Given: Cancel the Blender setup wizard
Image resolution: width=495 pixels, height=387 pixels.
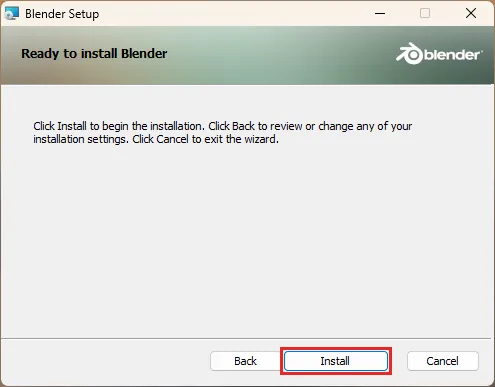Looking at the screenshot, I should tap(443, 361).
